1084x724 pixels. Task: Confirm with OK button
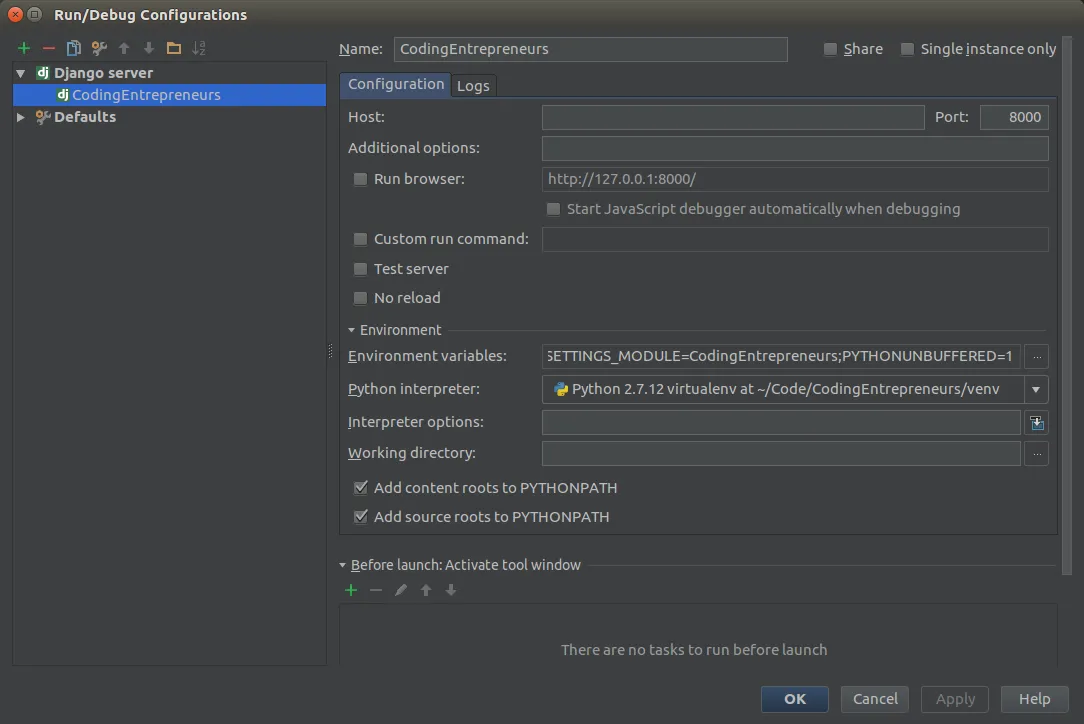[794, 699]
